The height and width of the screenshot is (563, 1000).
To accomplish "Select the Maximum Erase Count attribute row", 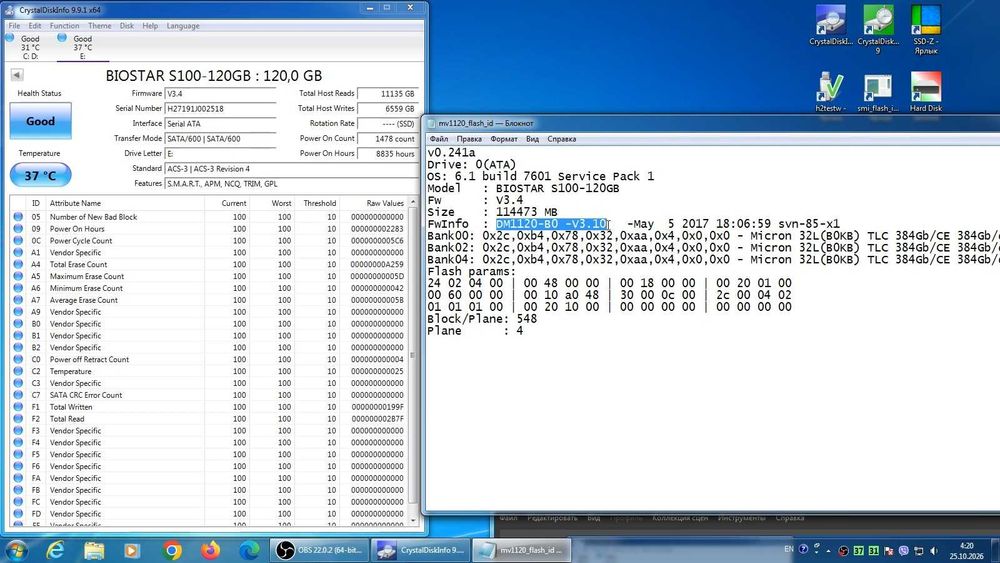I will (x=209, y=277).
